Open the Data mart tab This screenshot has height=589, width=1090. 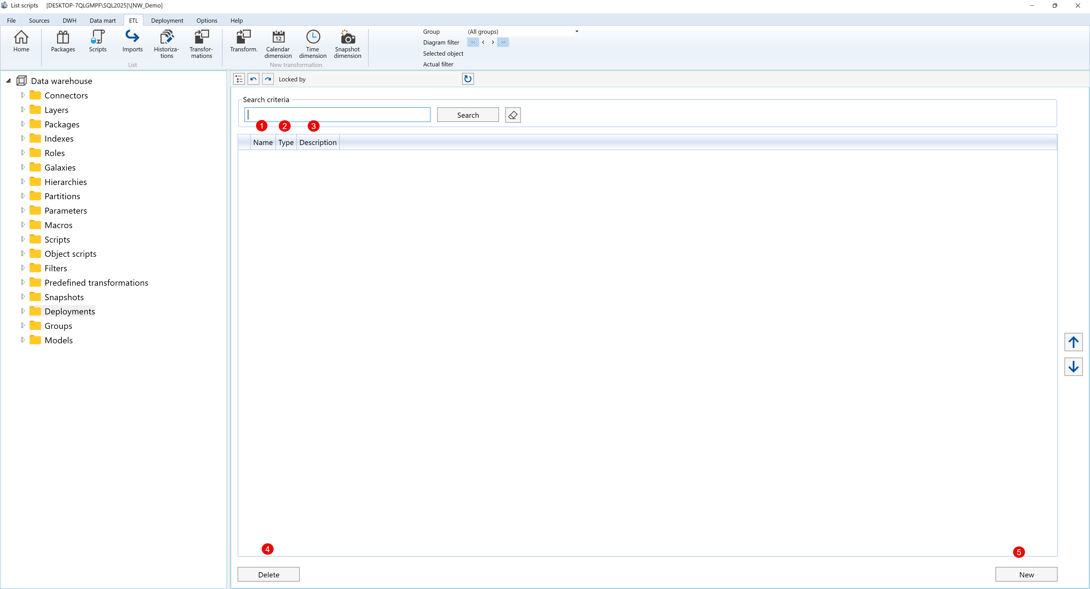102,20
